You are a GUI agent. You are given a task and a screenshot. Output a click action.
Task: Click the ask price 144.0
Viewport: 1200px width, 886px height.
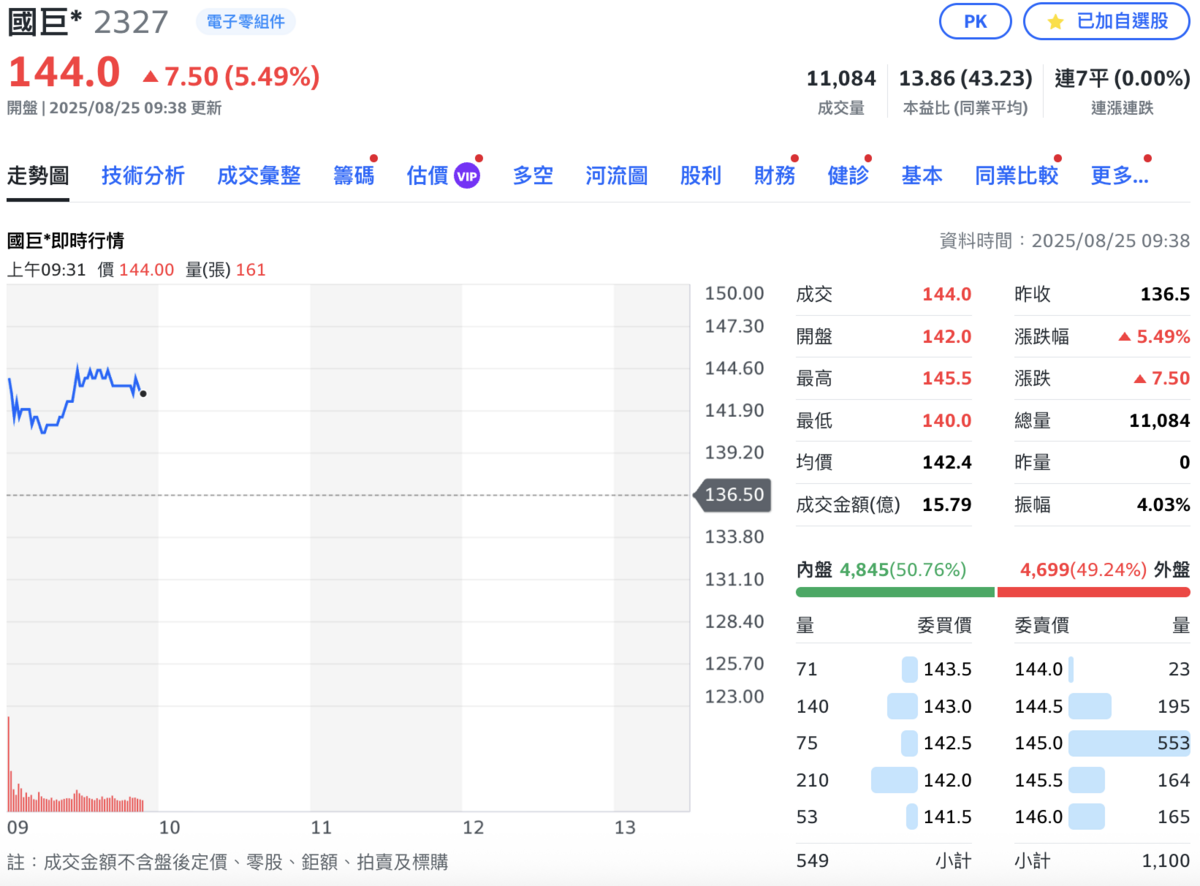point(1038,669)
